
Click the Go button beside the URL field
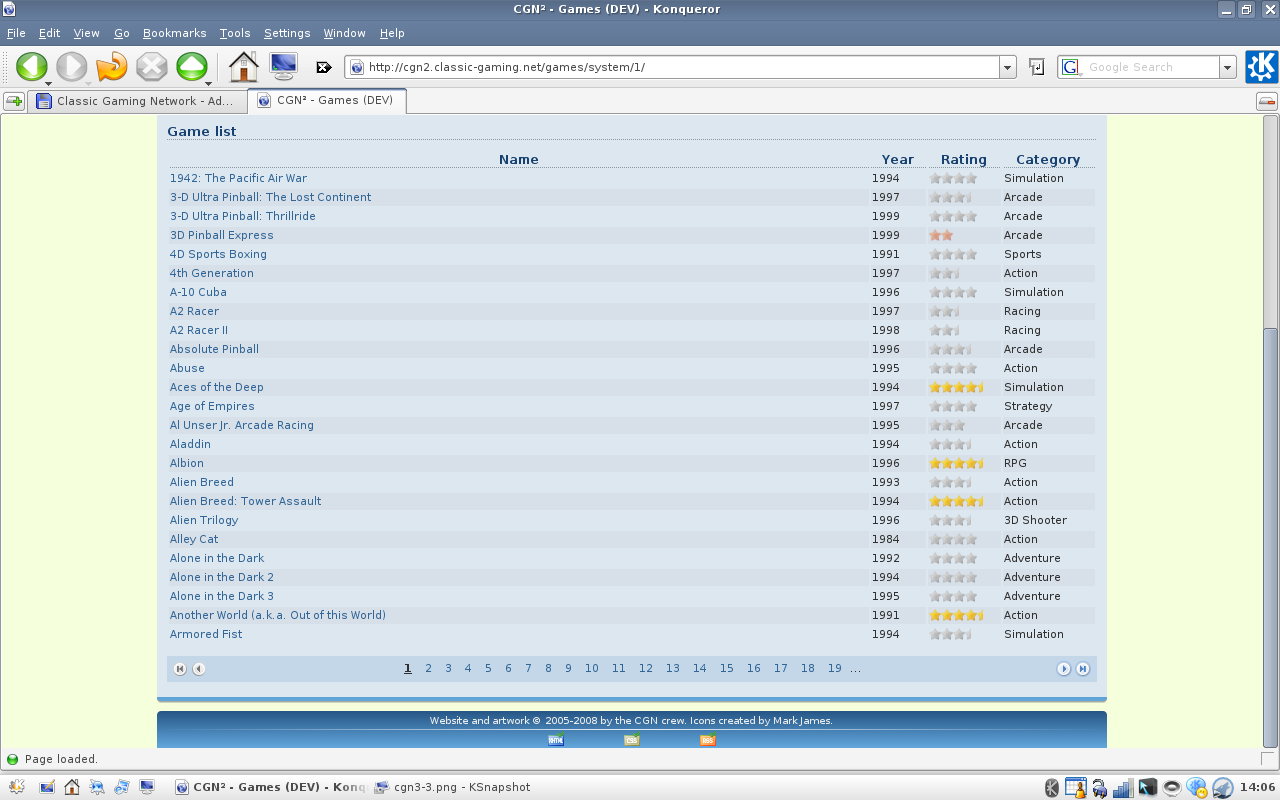click(x=1037, y=67)
